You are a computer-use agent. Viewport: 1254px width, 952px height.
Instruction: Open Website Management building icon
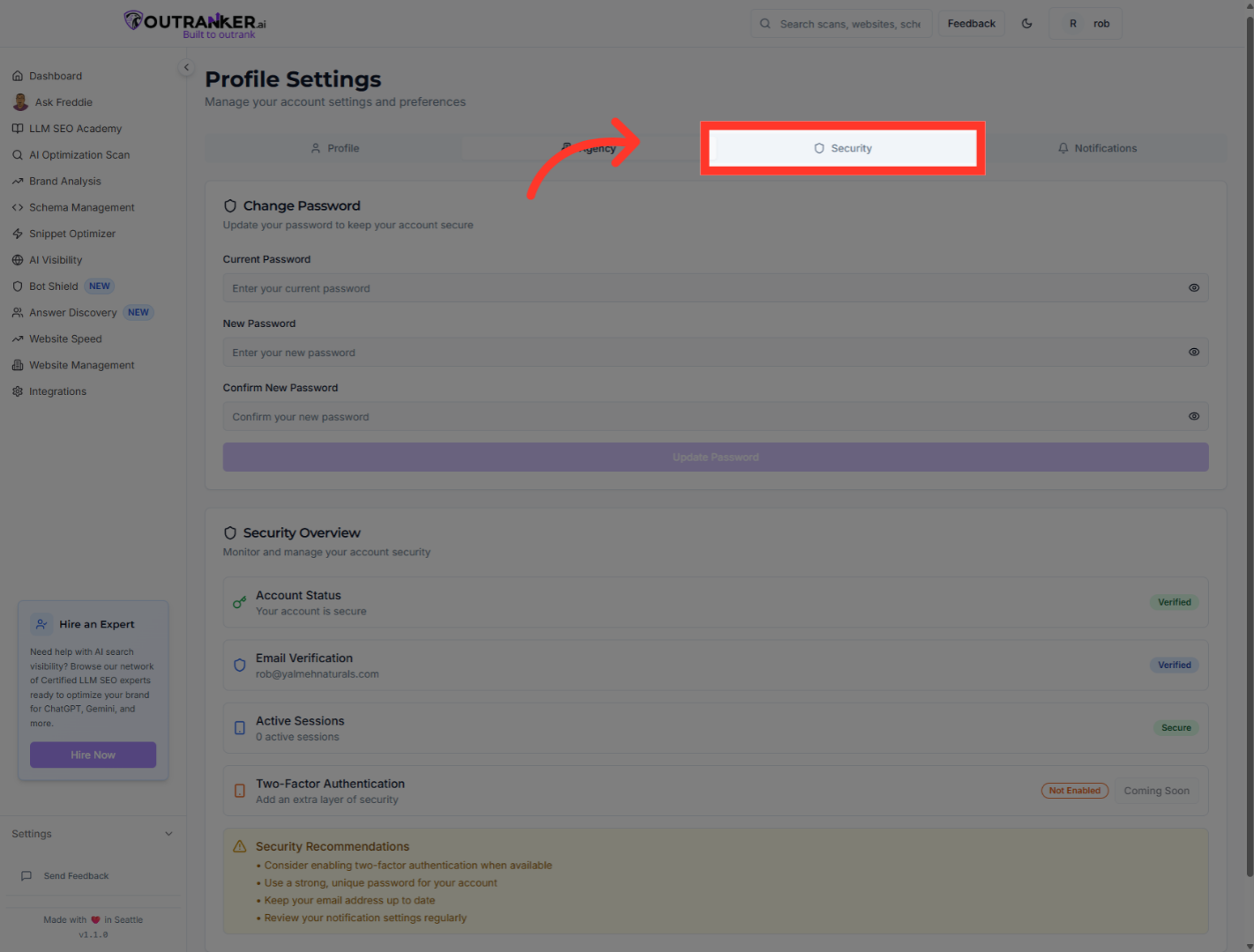pos(18,365)
